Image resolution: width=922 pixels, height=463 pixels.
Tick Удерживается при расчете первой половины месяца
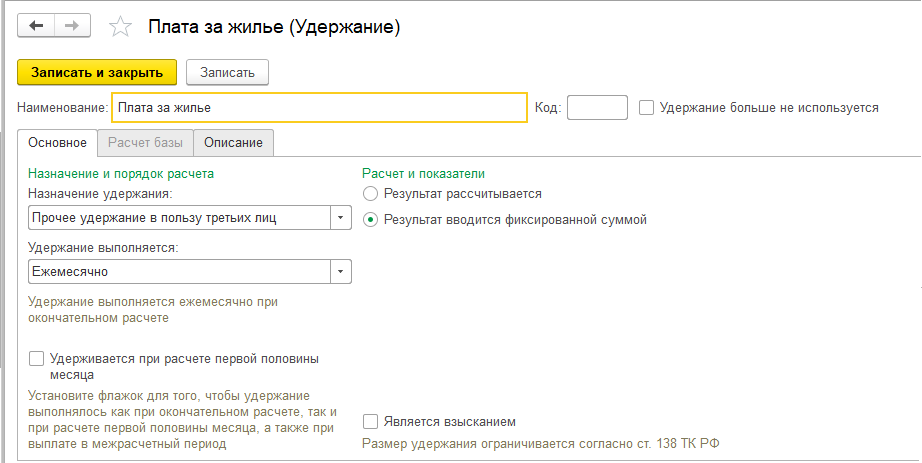(x=36, y=358)
